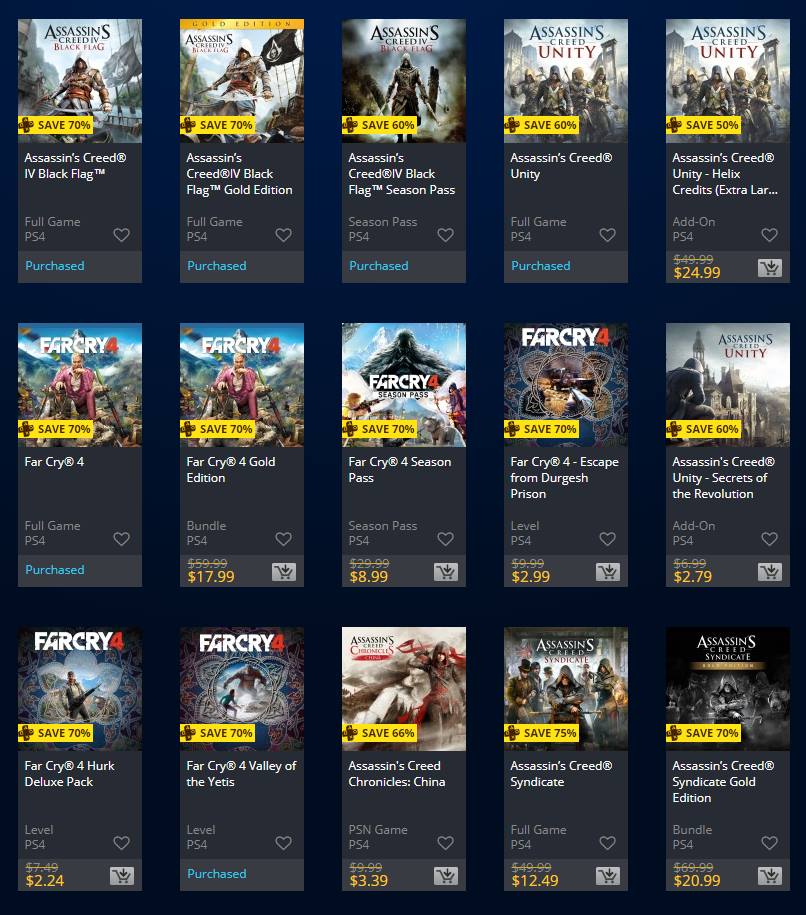The height and width of the screenshot is (915, 806).
Task: Add Hurk Deluxe Pack to cart
Action: tap(122, 876)
